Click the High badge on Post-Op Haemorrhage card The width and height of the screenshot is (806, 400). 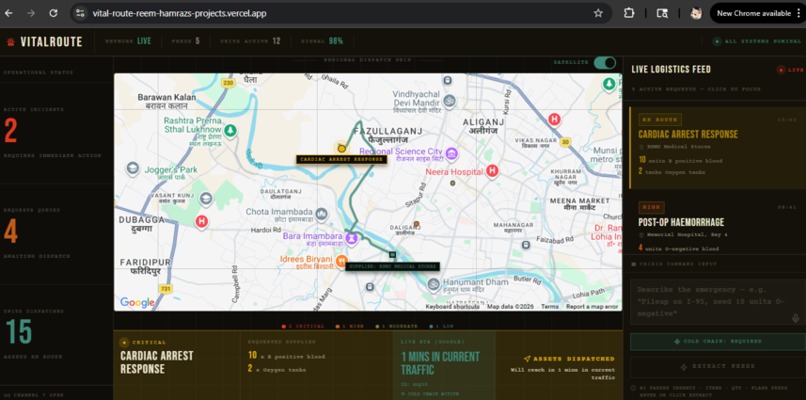point(651,208)
